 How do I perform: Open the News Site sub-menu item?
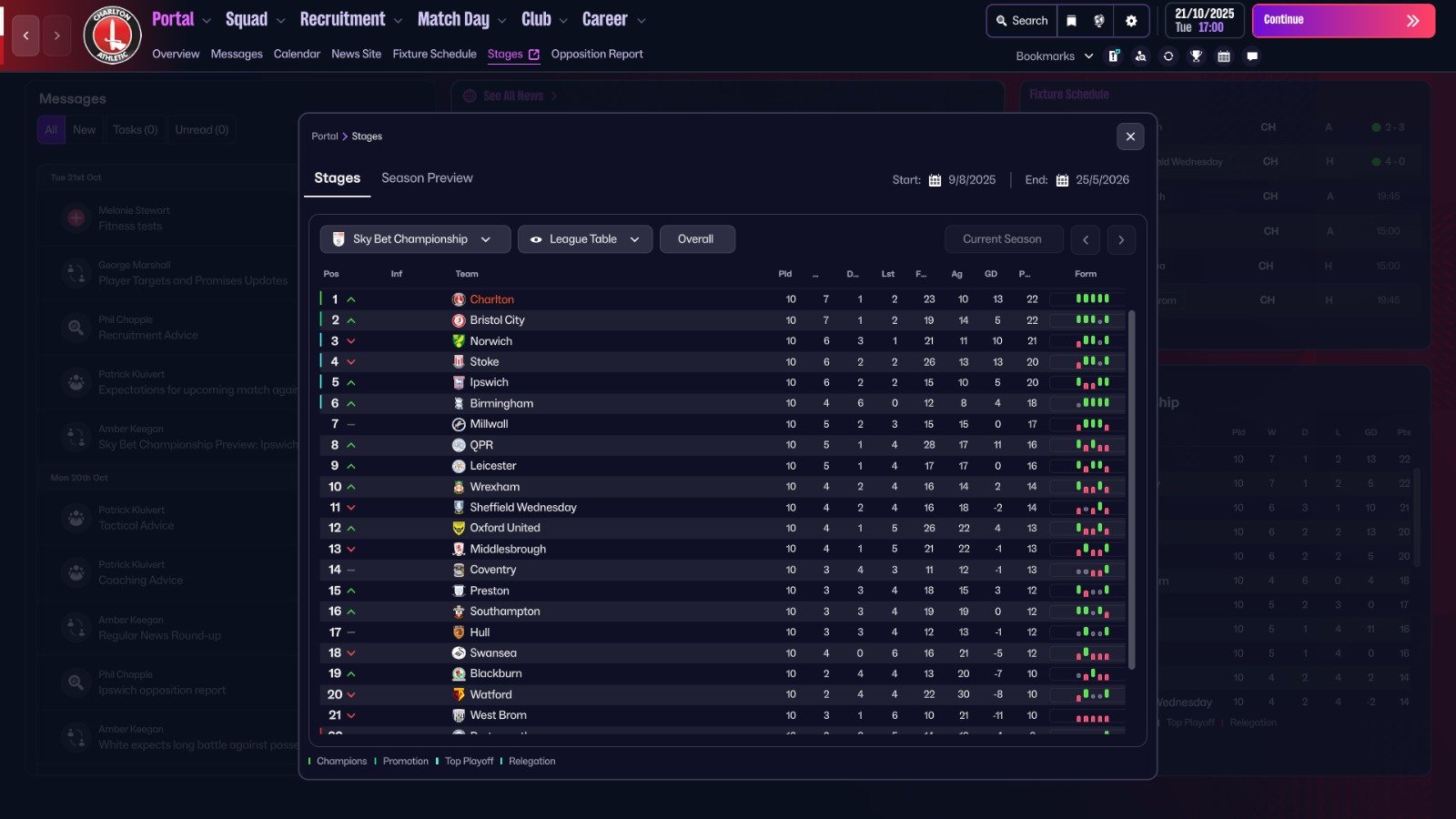(357, 54)
